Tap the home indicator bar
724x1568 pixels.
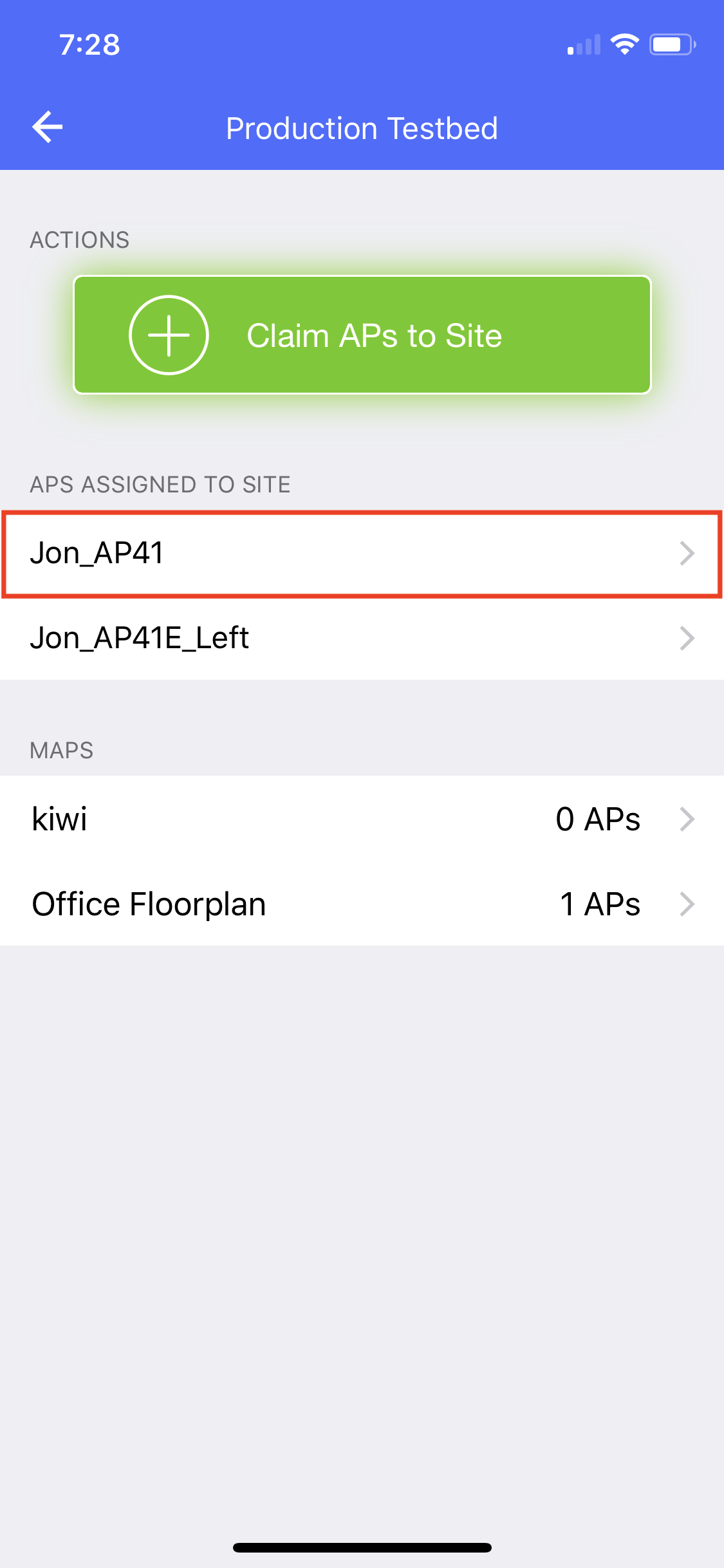[362, 1547]
